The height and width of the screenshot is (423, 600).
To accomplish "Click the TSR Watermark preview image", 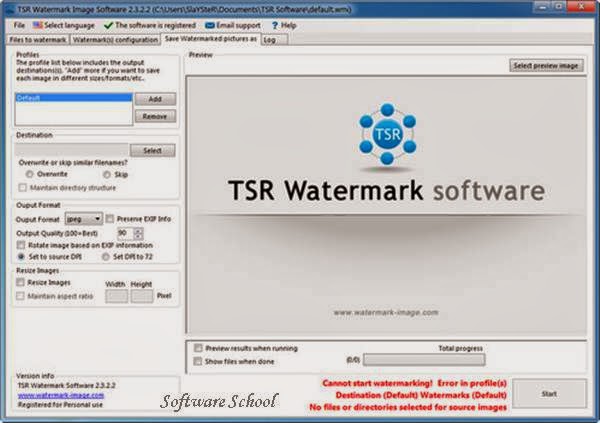I will pyautogui.click(x=386, y=205).
